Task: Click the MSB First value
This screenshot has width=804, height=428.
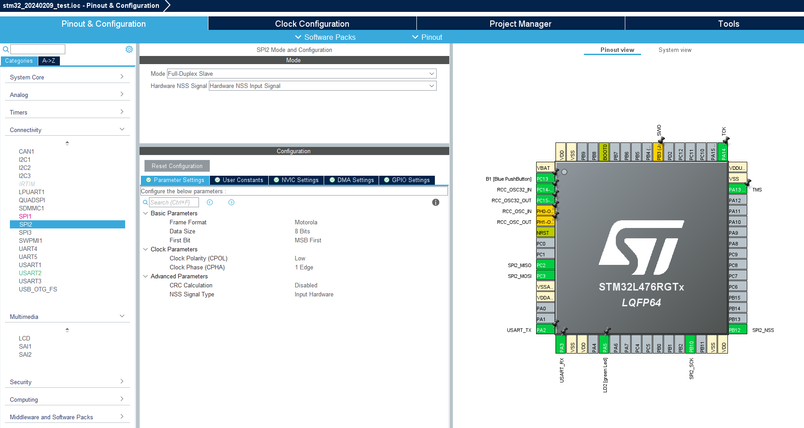Action: (308, 240)
